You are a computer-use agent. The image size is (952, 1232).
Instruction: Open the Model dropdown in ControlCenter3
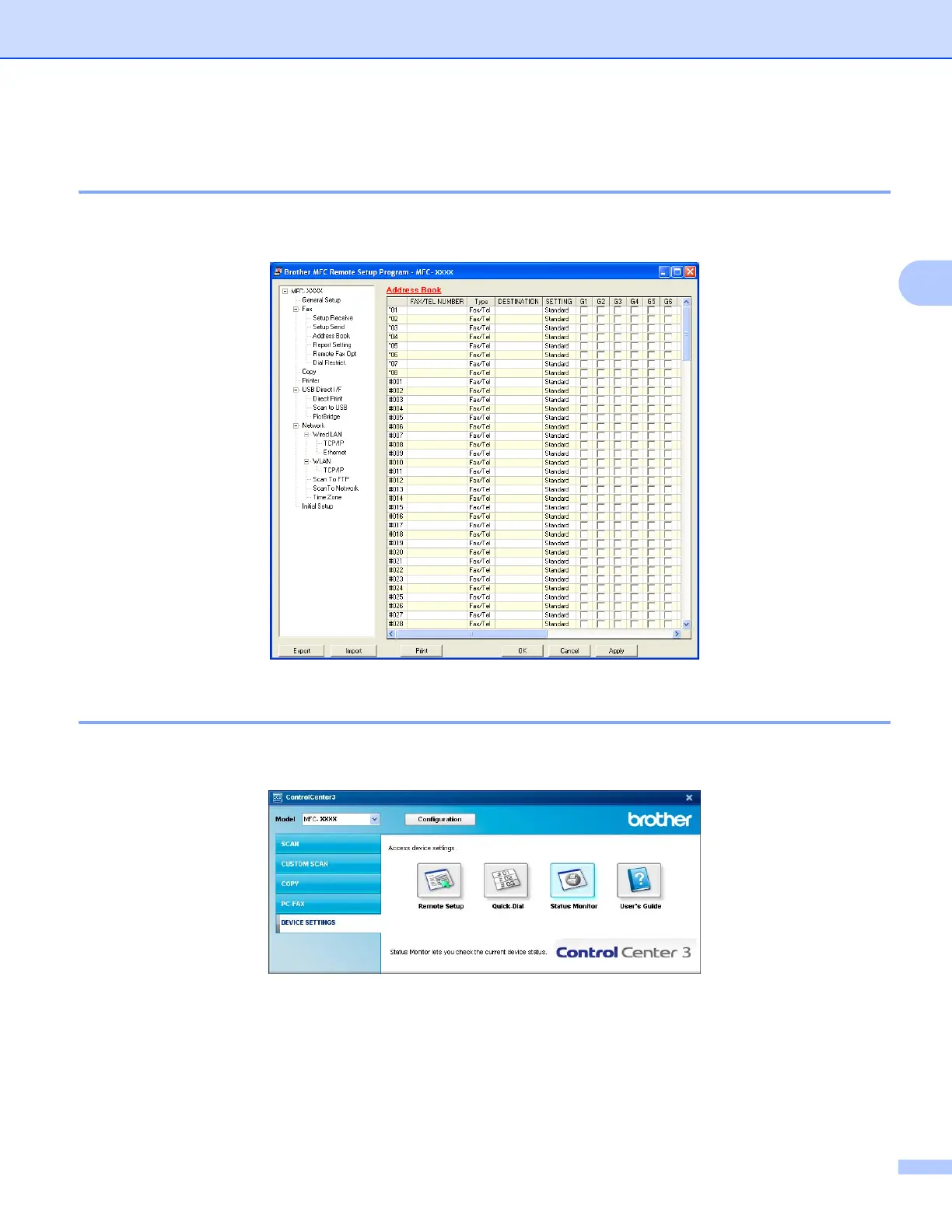click(375, 819)
